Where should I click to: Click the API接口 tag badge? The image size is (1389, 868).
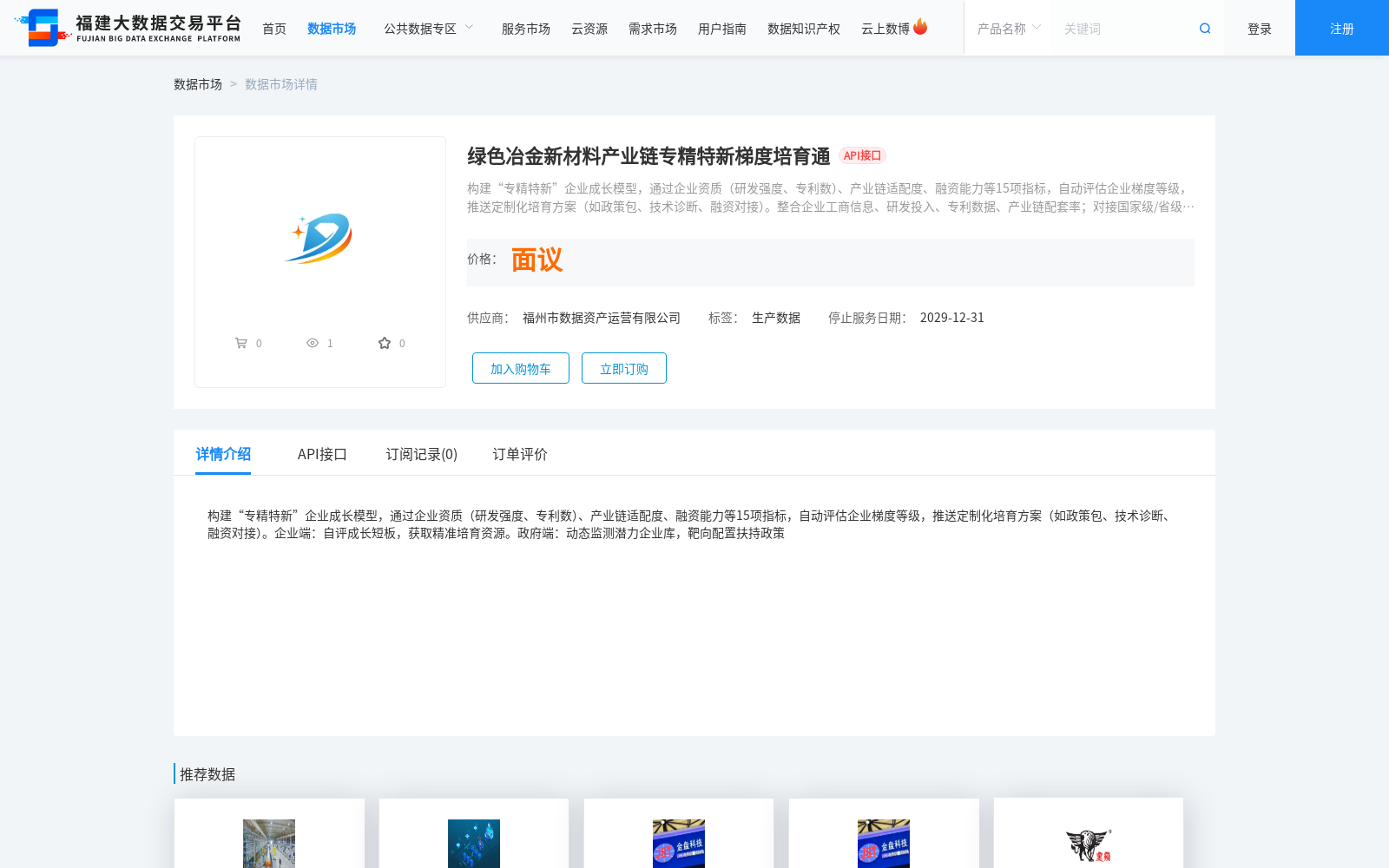coord(862,155)
